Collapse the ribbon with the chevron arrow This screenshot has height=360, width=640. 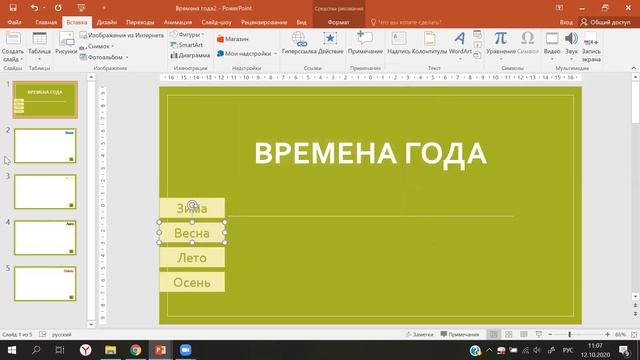click(633, 68)
